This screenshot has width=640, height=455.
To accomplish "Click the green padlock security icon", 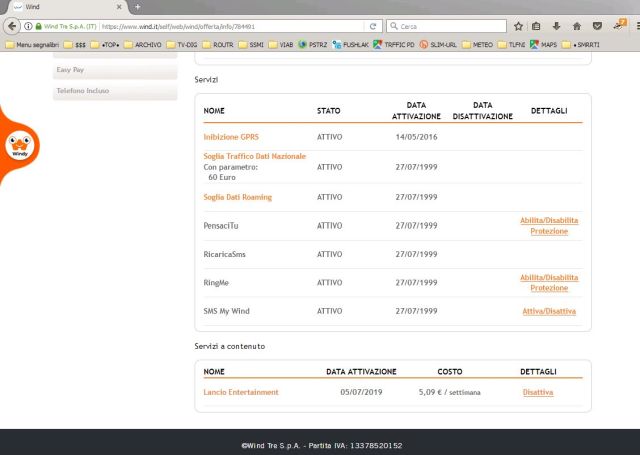I will (x=38, y=26).
